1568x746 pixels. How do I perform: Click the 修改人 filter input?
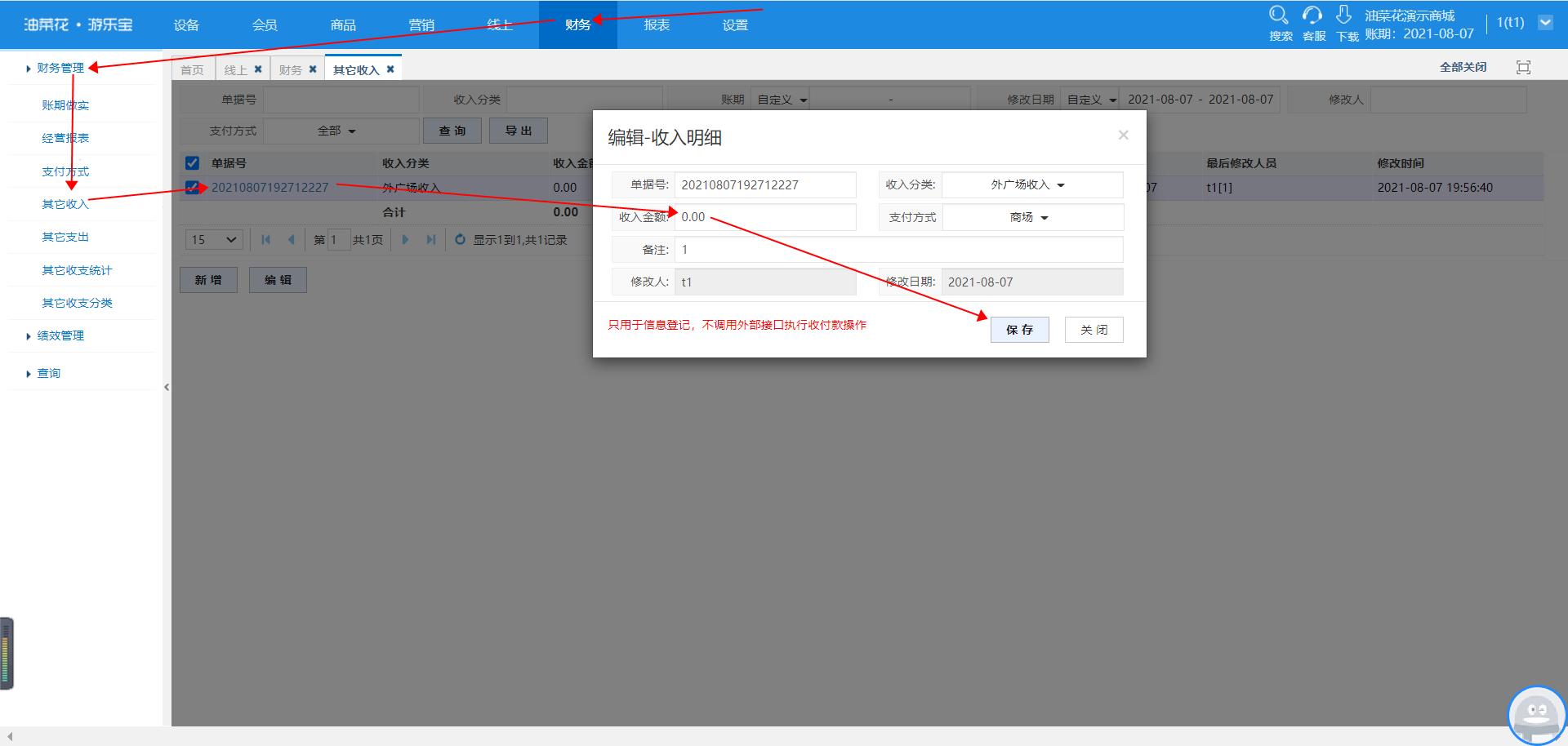pos(1449,100)
